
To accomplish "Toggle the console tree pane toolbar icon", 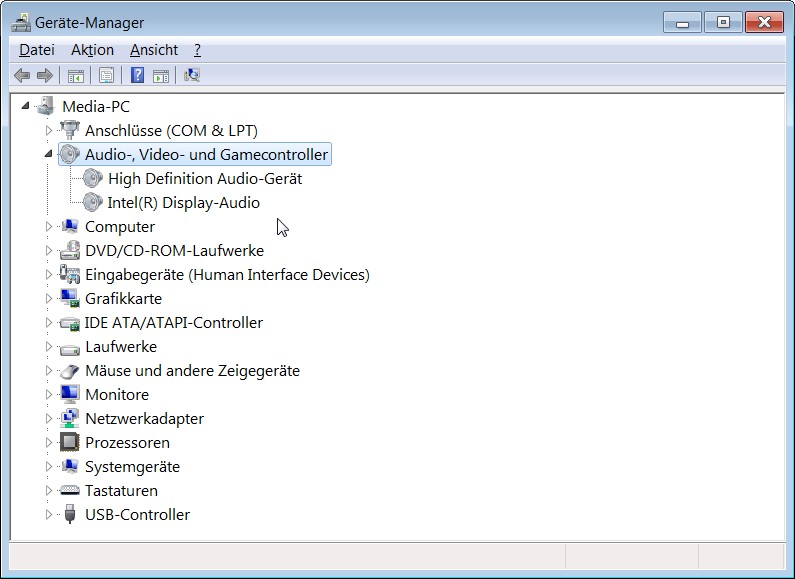I will [x=76, y=76].
